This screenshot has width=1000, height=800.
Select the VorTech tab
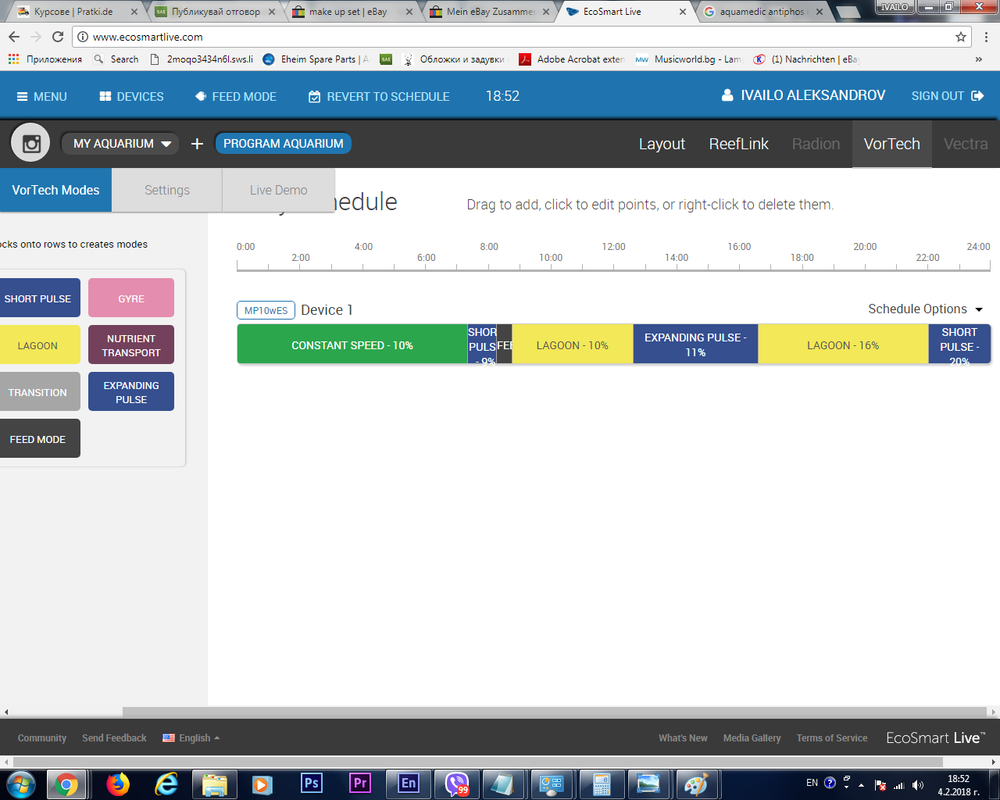892,144
